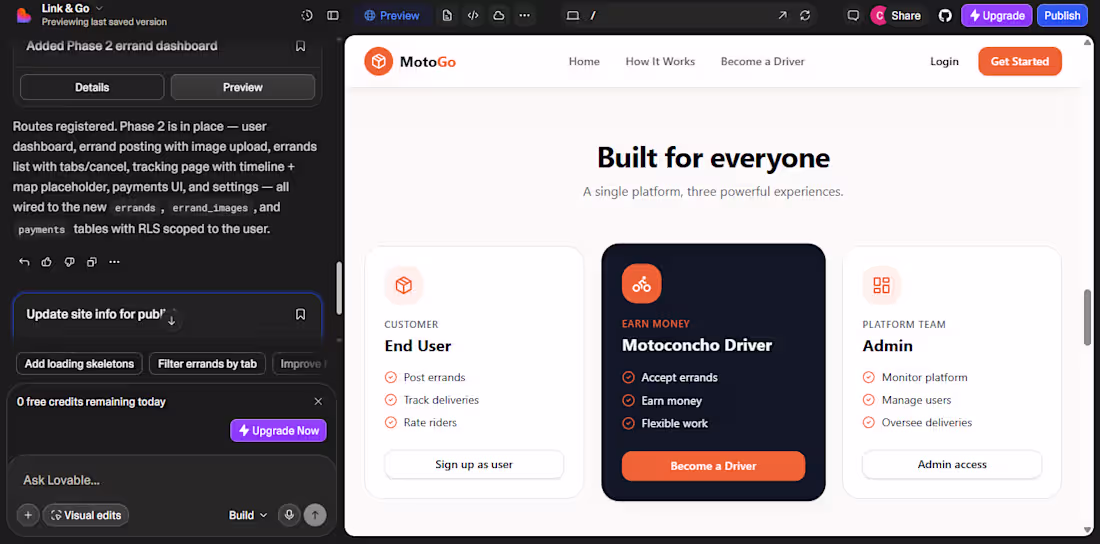Bookmark the 'Added Phase 2 errand dashboard' card
The image size is (1100, 544).
pos(300,46)
